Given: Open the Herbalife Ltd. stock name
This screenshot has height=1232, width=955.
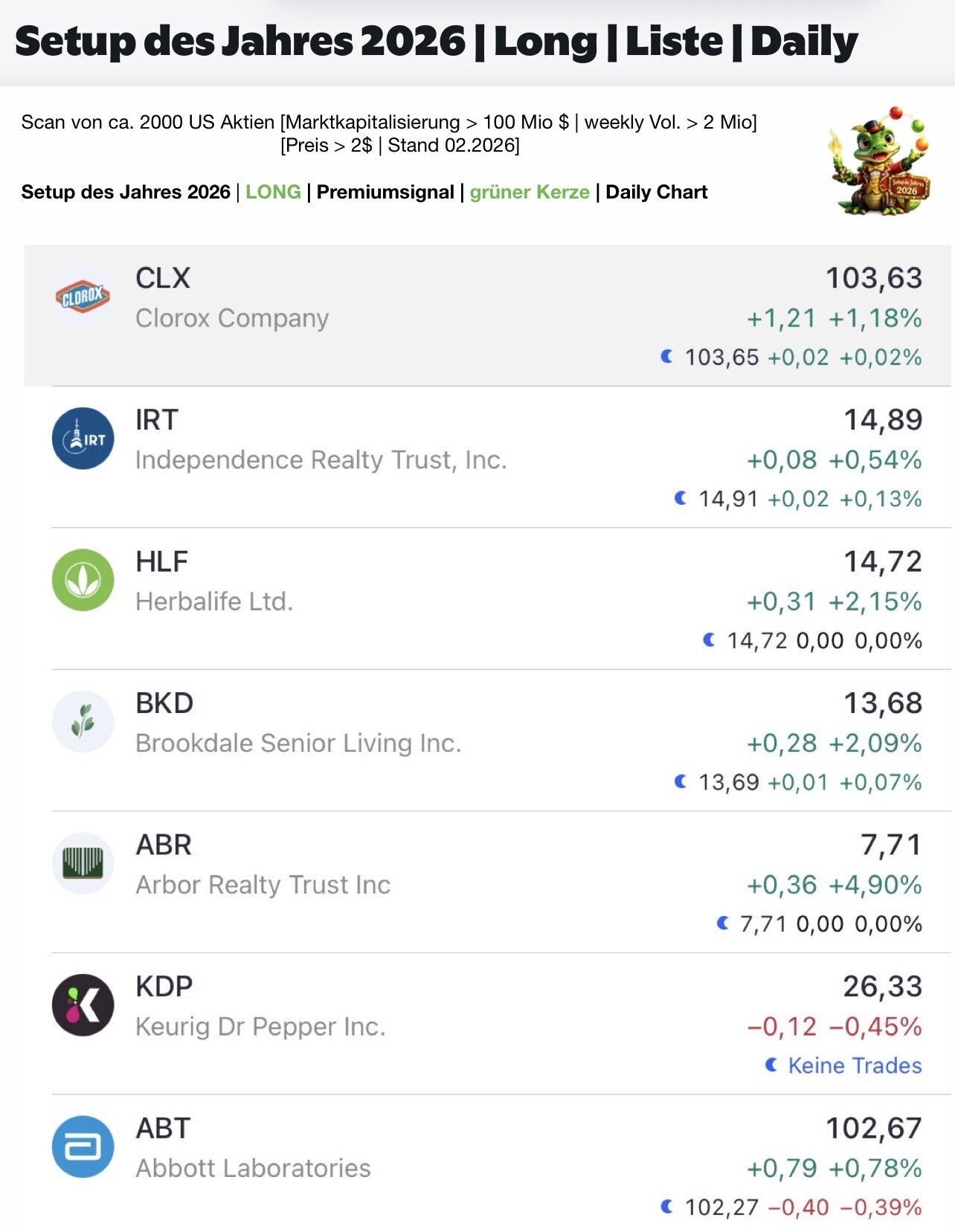Looking at the screenshot, I should click(214, 602).
